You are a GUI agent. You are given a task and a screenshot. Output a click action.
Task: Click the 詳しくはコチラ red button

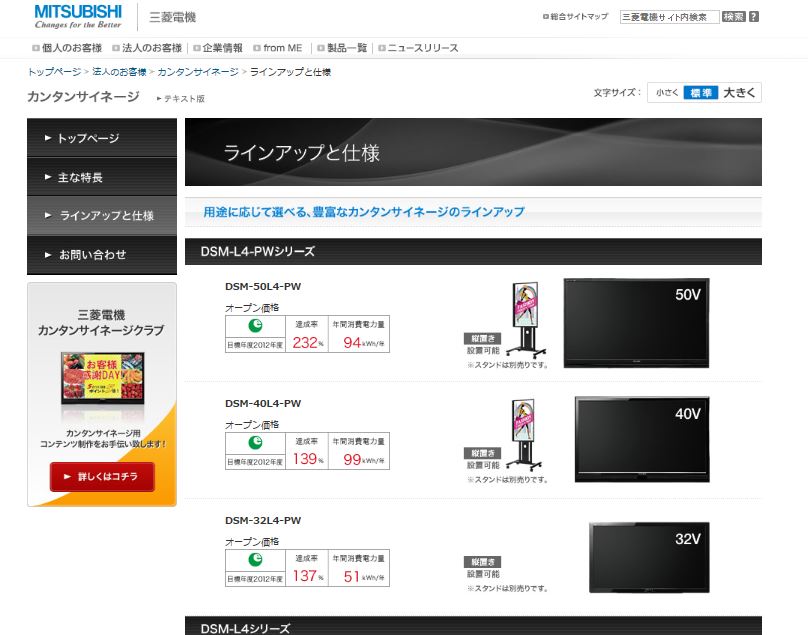(x=102, y=477)
